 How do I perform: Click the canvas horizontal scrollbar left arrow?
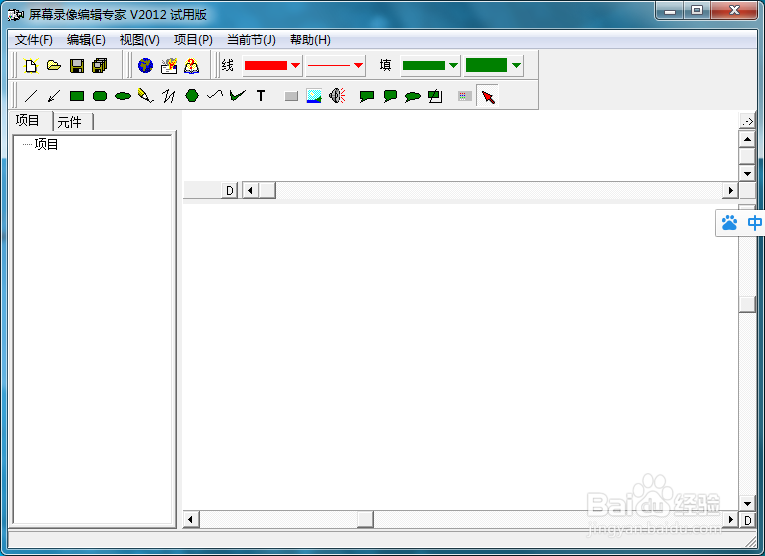pyautogui.click(x=191, y=520)
